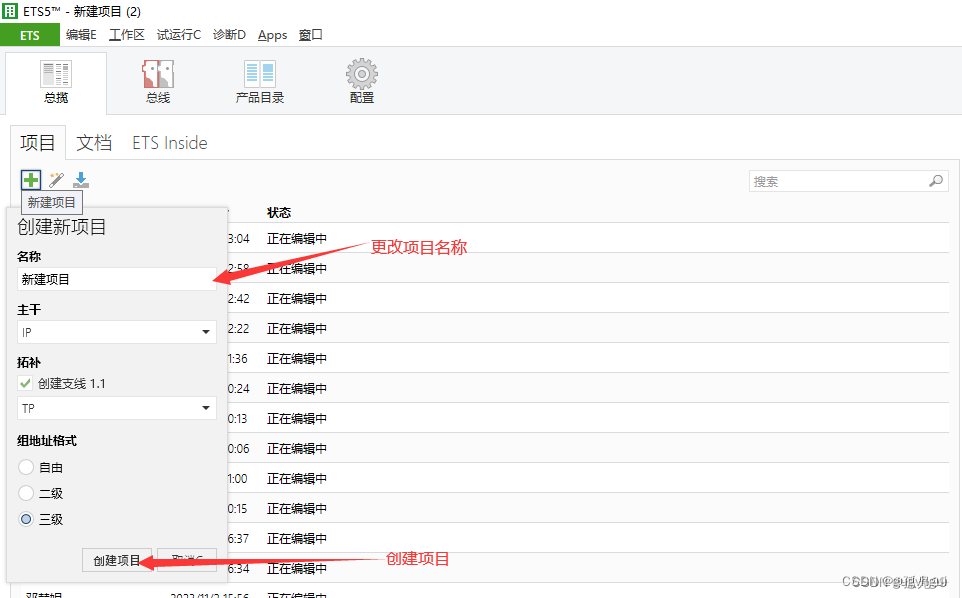The image size is (962, 598).
Task: Open the Apps menu
Action: (x=272, y=35)
